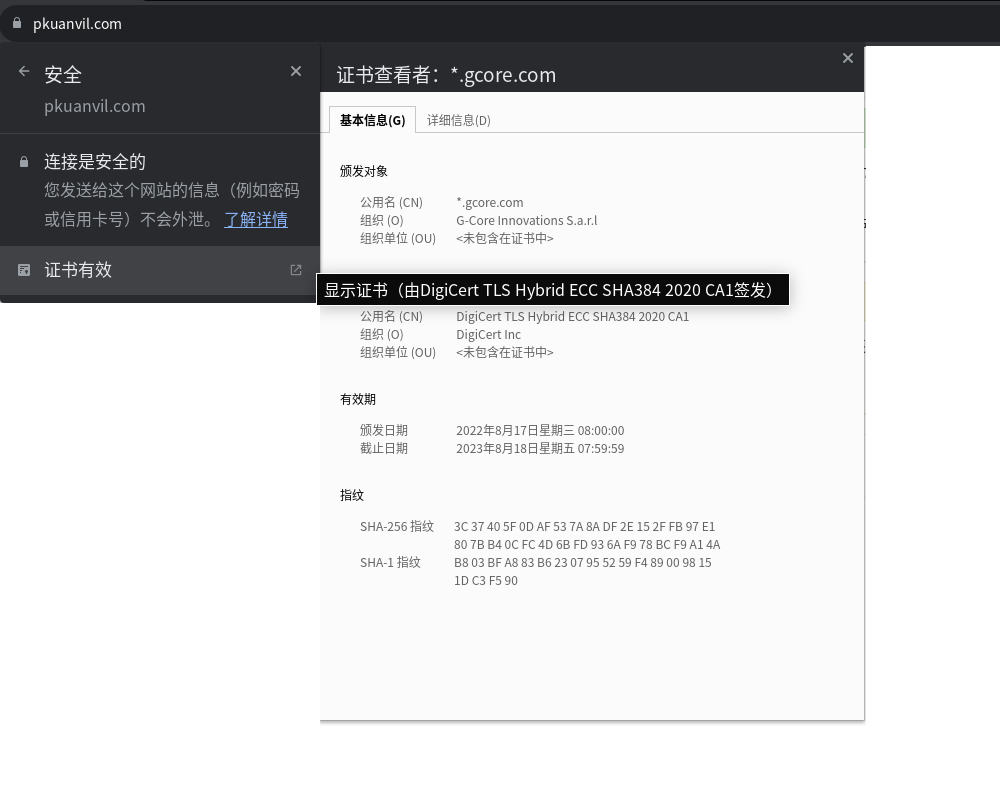The image size is (1000, 791).
Task: Dismiss the 安全 panel with its X
Action: coord(295,71)
